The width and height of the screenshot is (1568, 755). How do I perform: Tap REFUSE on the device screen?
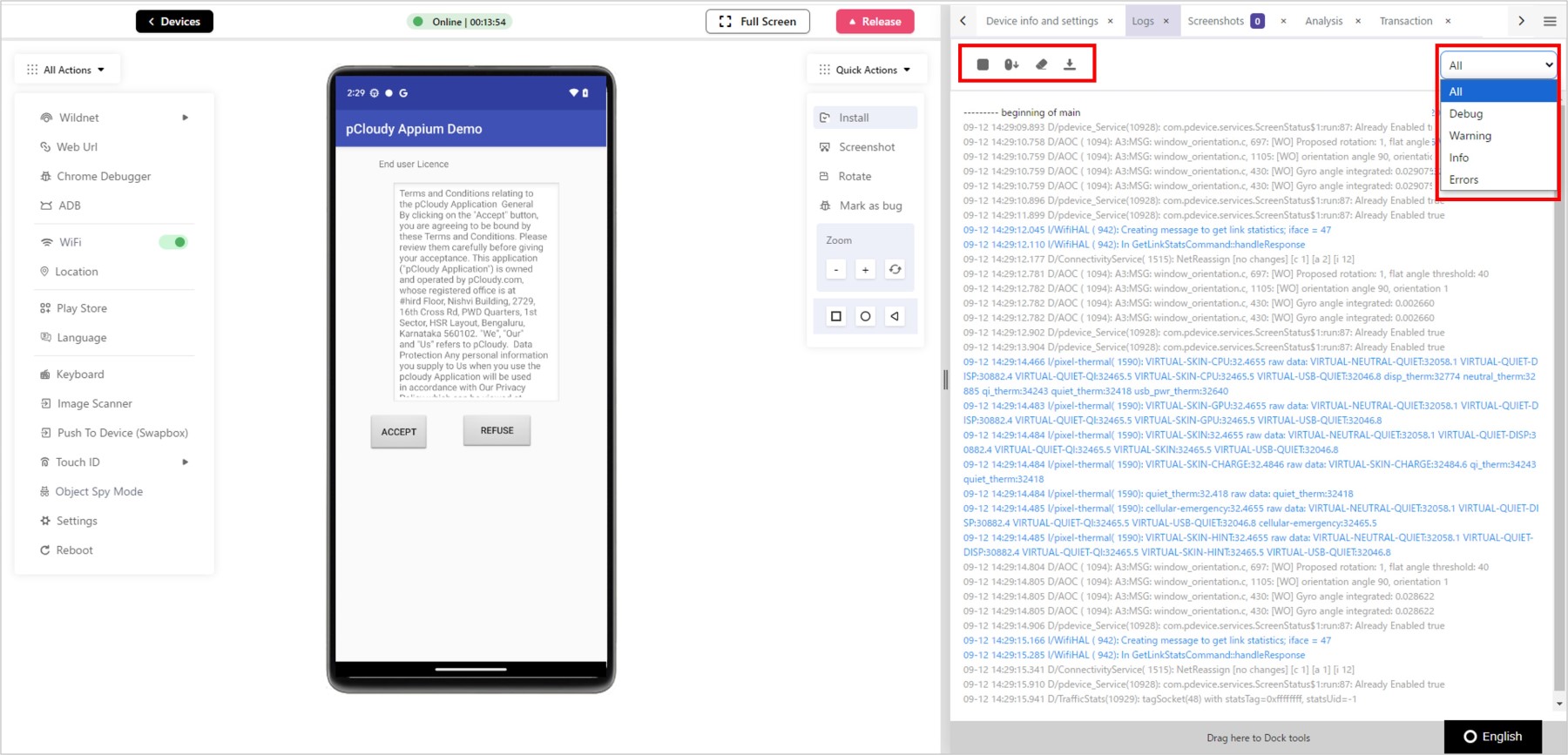(497, 430)
